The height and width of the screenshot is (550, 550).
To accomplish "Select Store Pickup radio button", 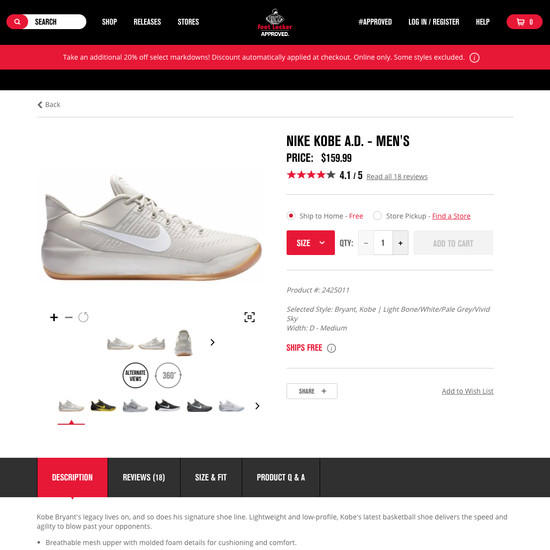I will pyautogui.click(x=377, y=215).
